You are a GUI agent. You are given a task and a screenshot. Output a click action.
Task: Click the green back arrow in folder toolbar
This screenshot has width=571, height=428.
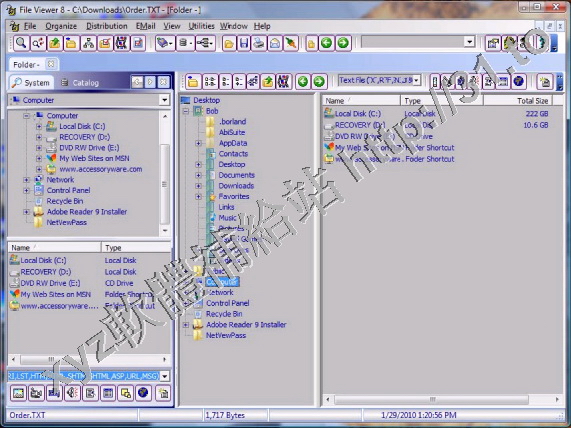pyautogui.click(x=303, y=81)
